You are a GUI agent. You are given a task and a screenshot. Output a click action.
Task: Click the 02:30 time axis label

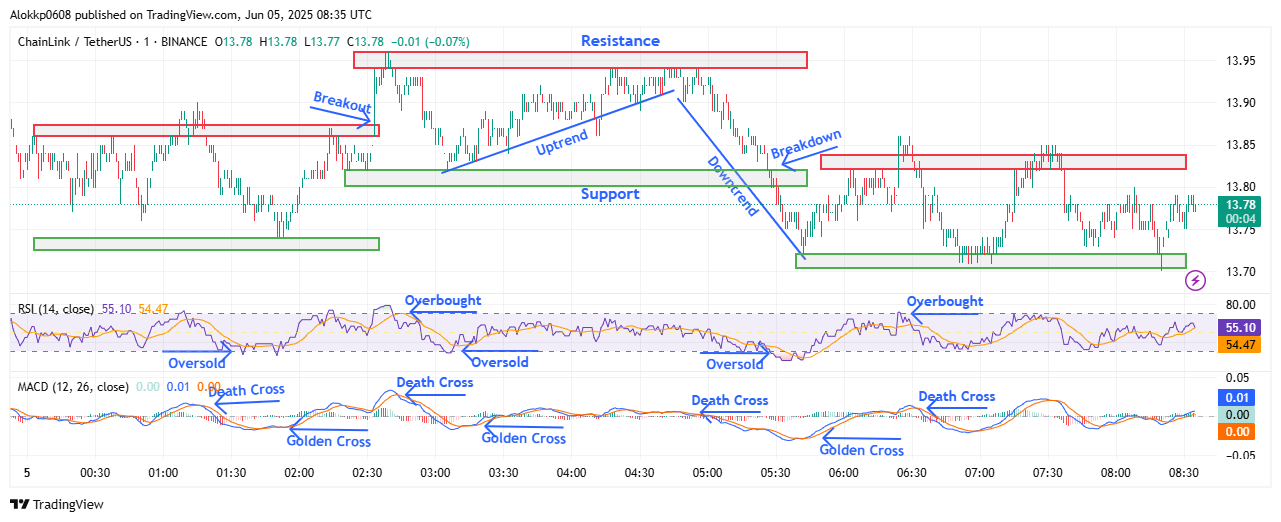(366, 472)
